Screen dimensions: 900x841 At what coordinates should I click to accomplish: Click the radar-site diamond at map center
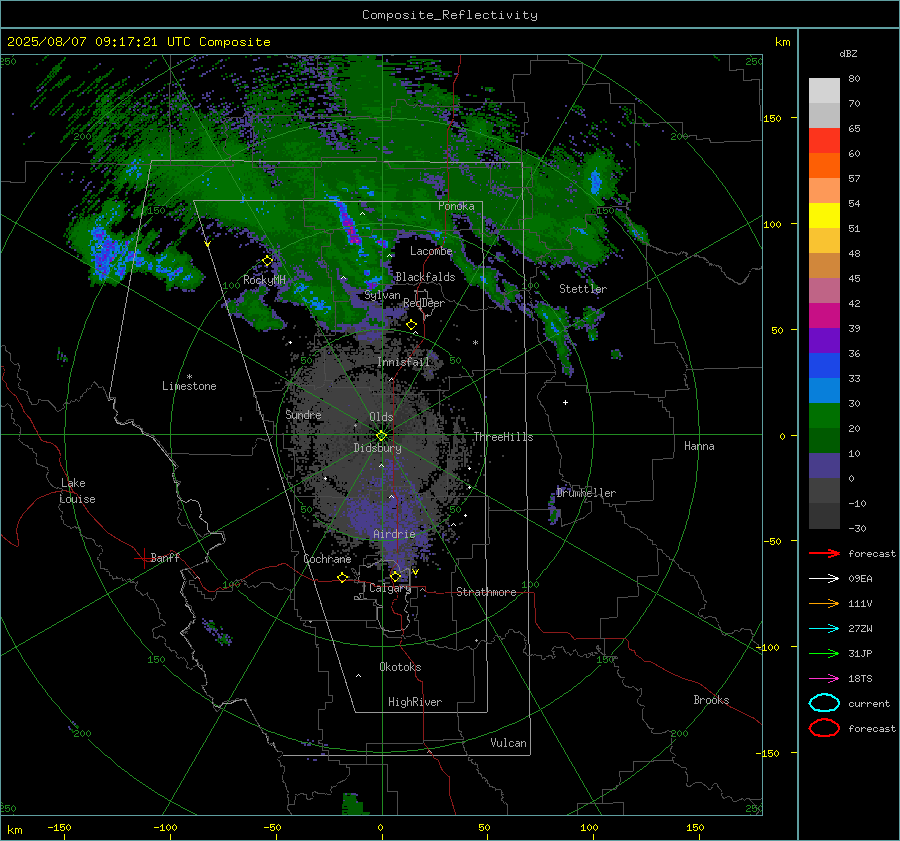point(381,436)
